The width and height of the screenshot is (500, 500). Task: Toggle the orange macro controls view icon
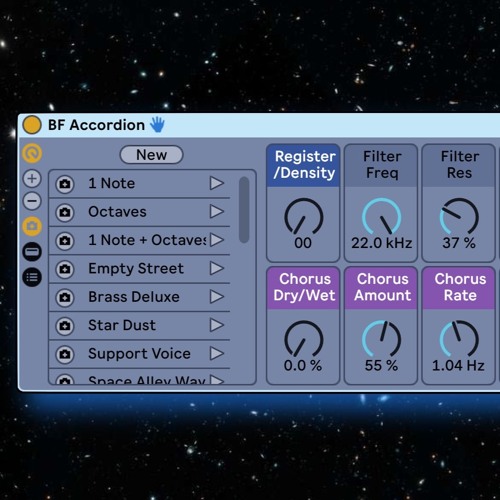point(32,153)
